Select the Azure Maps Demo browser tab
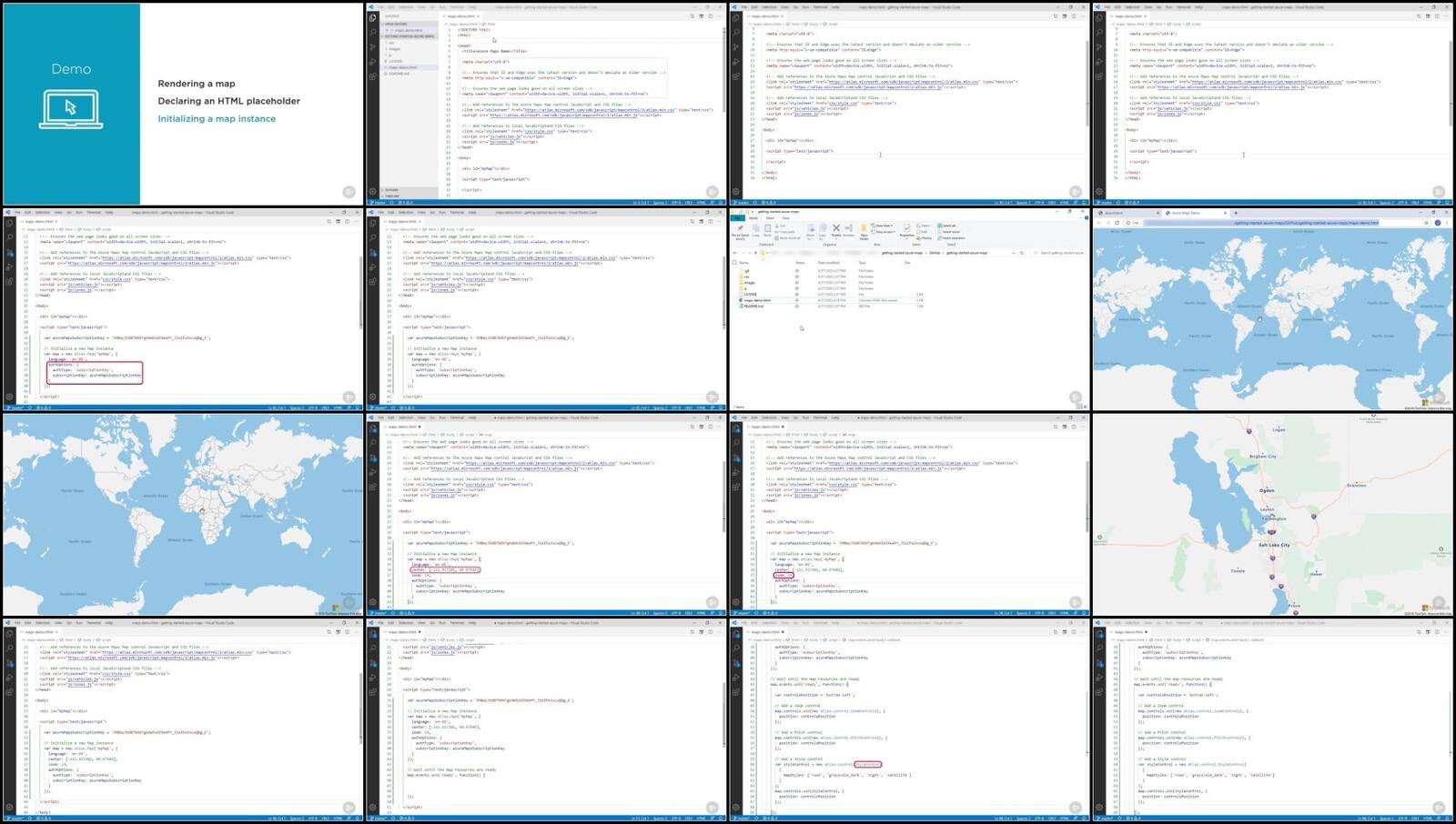Image resolution: width=1456 pixels, height=824 pixels. [x=1195, y=213]
